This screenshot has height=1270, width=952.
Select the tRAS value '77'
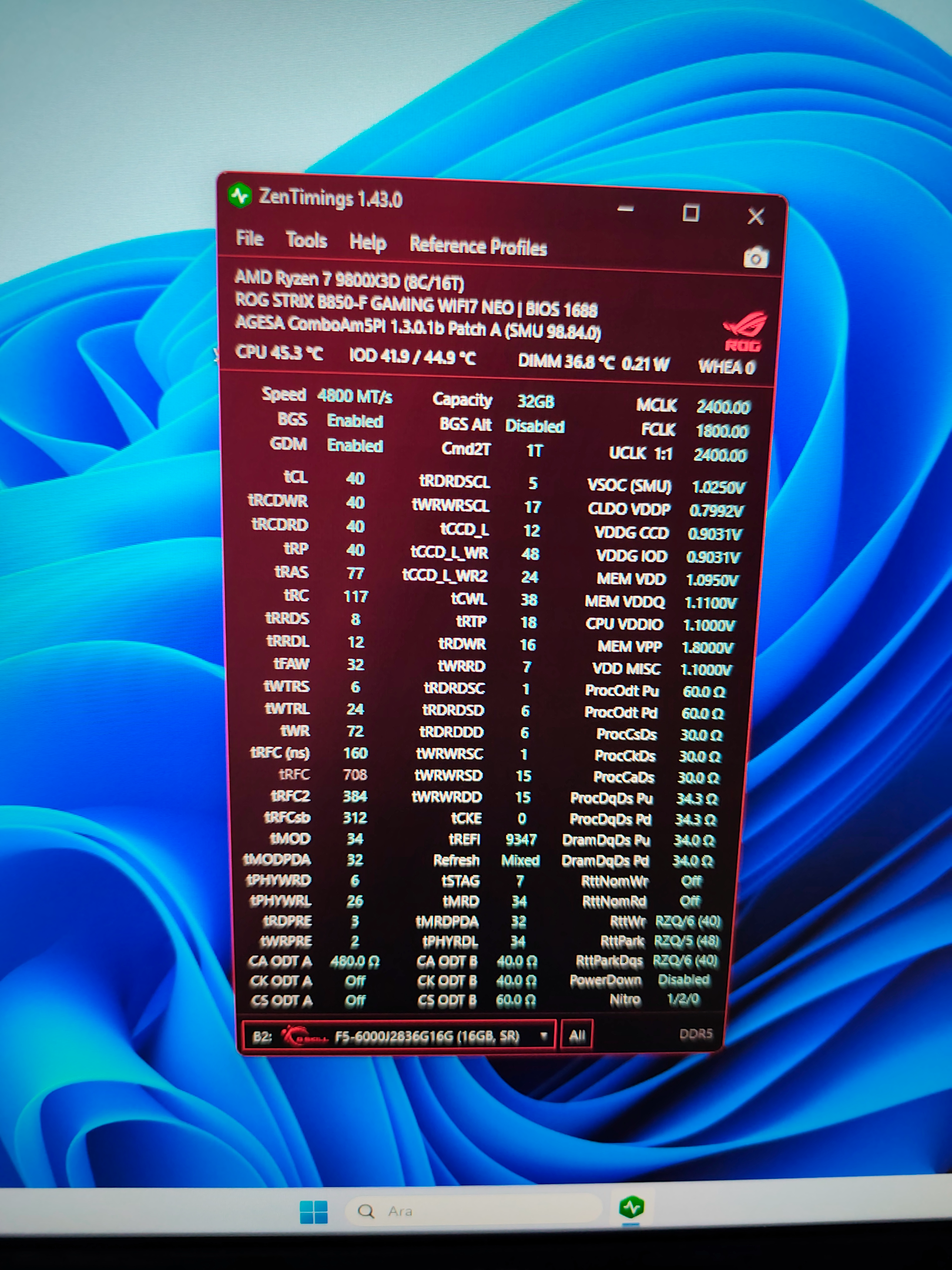point(356,573)
